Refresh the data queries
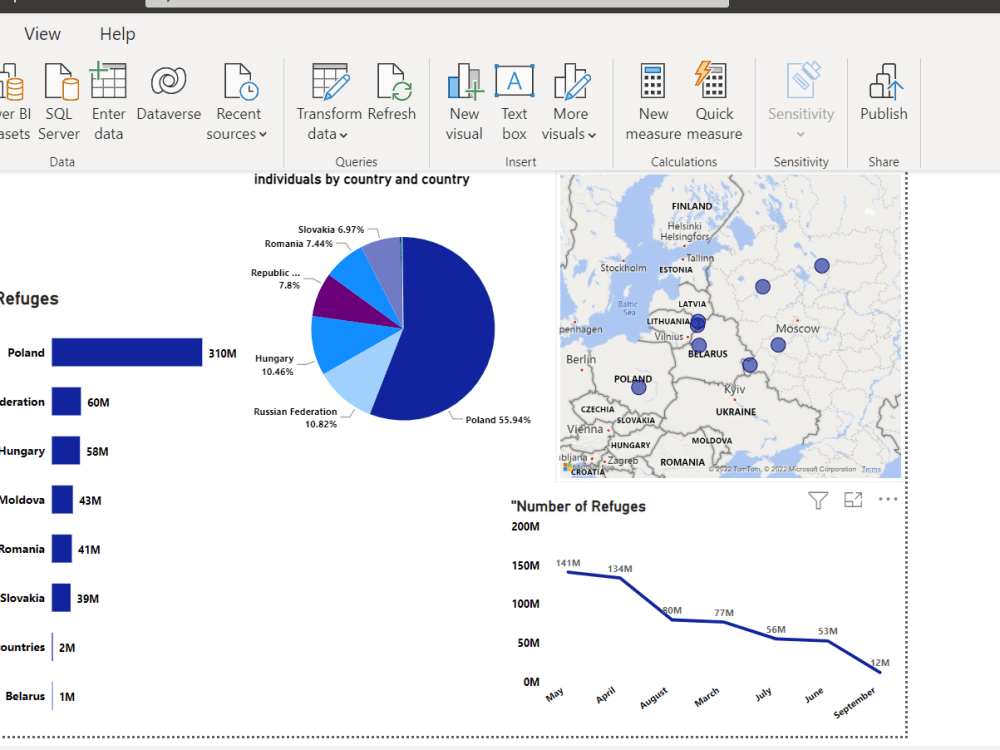This screenshot has height=750, width=1000. point(392,92)
